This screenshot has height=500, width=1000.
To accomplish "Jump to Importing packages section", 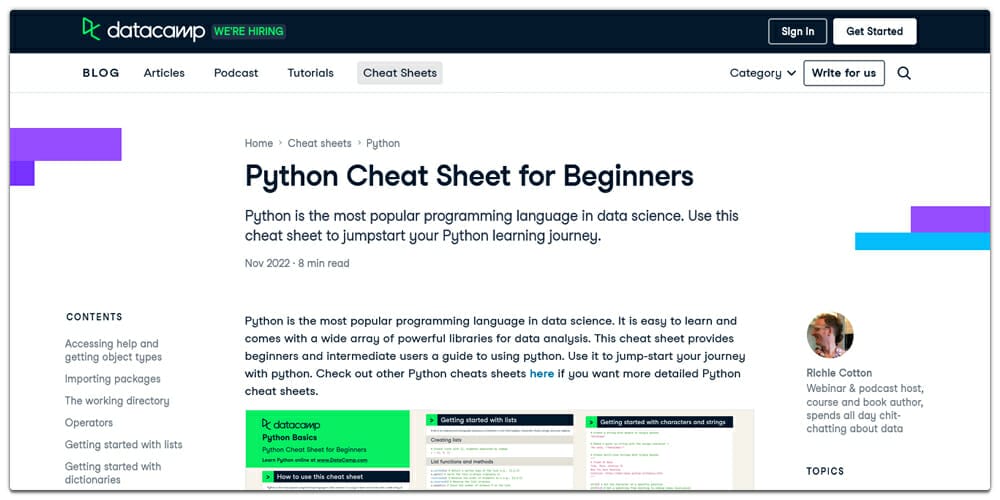I will [x=112, y=379].
